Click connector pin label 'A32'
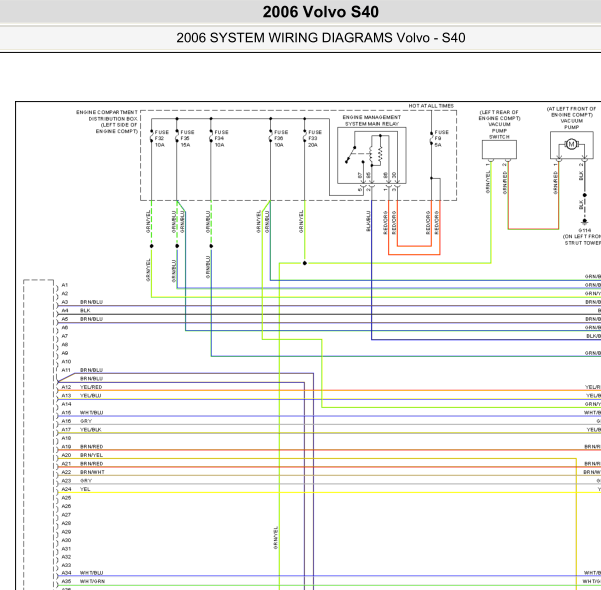 tap(66, 557)
